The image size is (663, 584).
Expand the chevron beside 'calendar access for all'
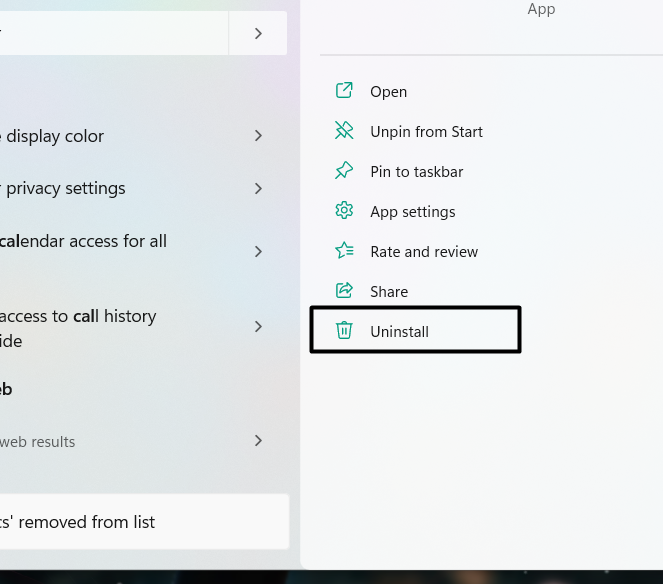pyautogui.click(x=258, y=251)
